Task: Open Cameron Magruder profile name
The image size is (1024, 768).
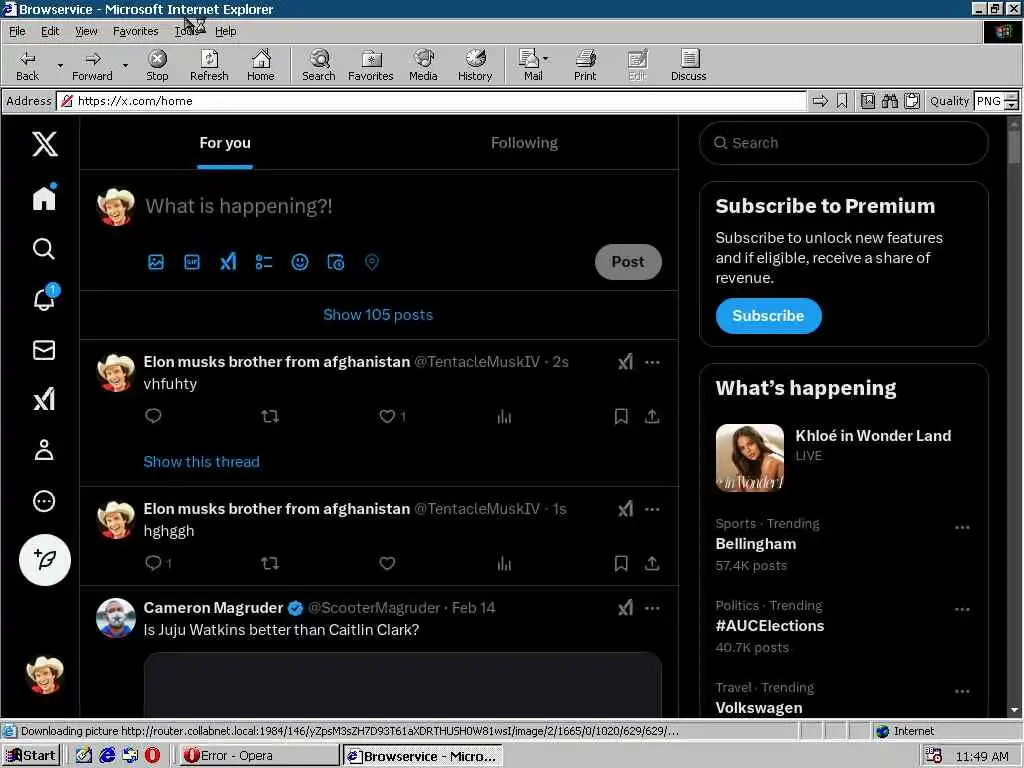Action: (x=213, y=608)
